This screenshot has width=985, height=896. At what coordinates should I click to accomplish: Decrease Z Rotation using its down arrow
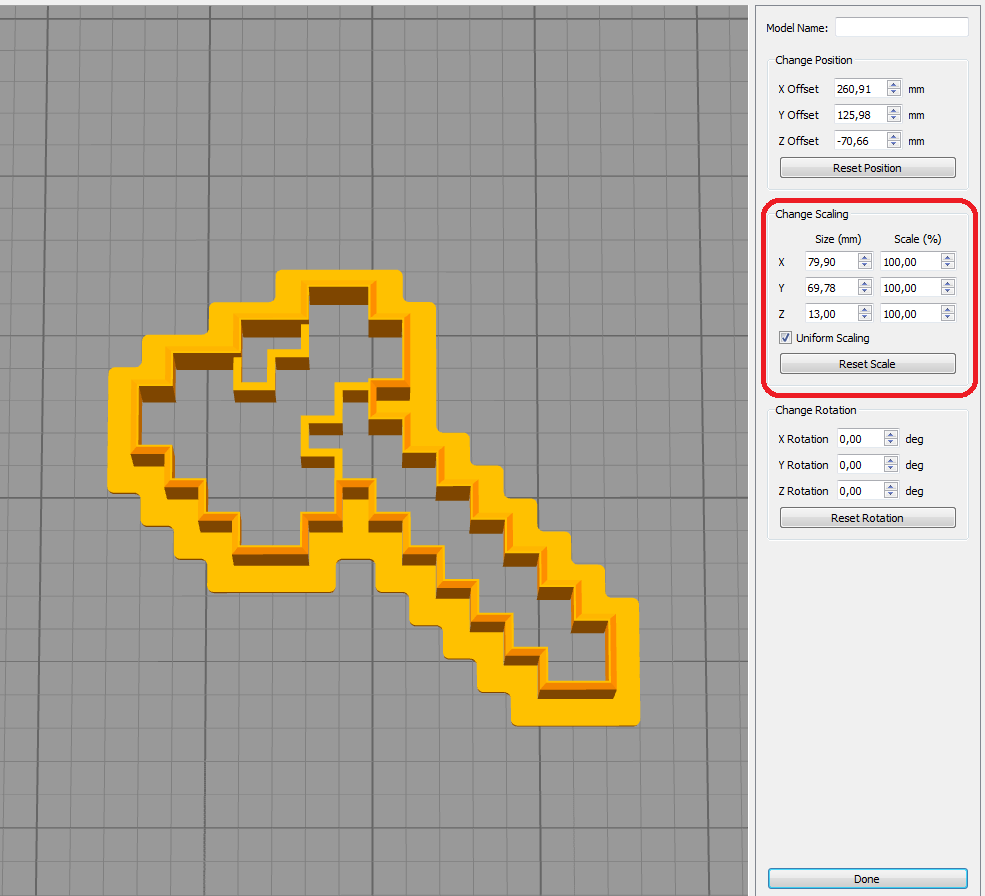pos(890,494)
